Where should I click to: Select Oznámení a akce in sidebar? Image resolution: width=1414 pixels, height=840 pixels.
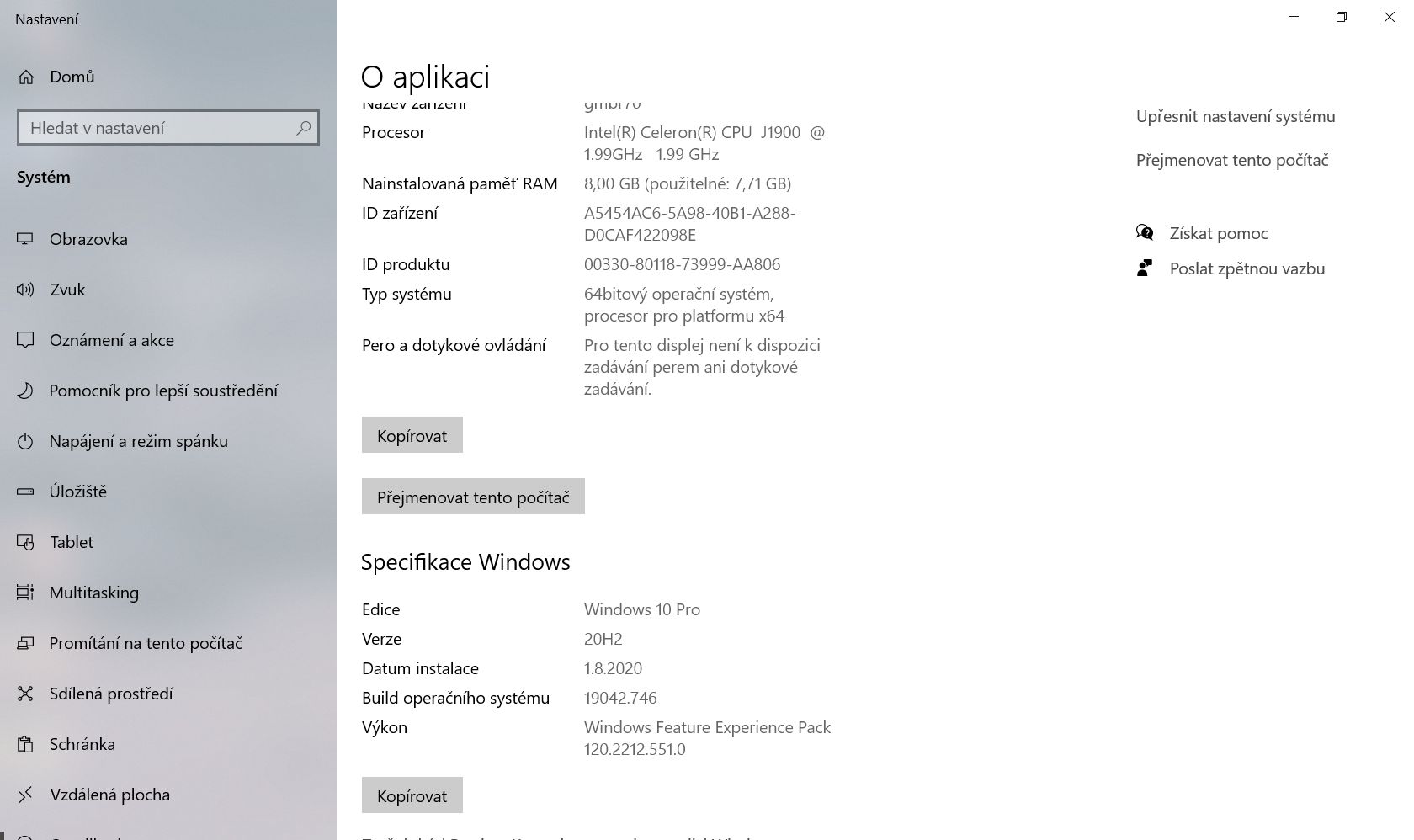tap(168, 340)
